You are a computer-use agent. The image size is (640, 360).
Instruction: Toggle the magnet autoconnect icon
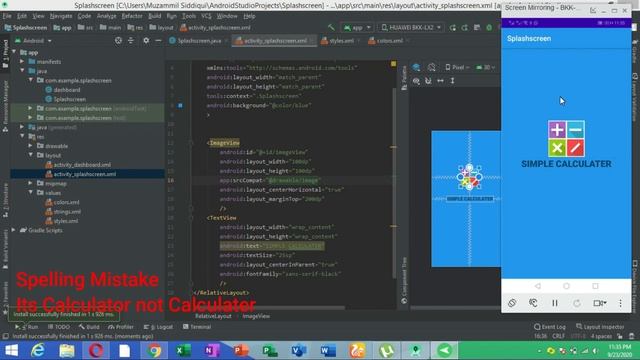tap(428, 81)
